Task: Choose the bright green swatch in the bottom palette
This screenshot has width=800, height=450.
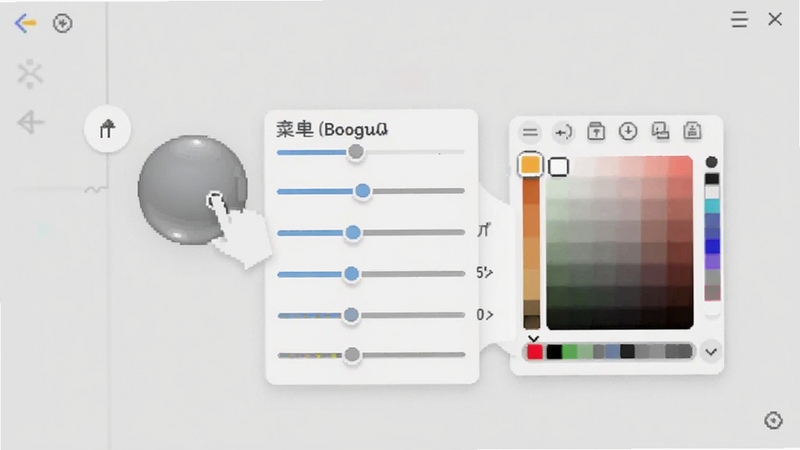Action: (570, 352)
